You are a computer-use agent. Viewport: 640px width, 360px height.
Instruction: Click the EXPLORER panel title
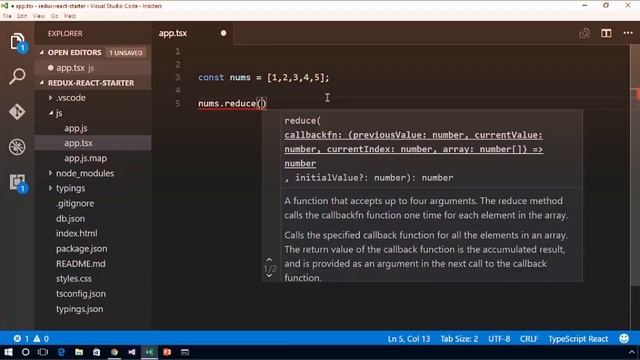click(65, 33)
